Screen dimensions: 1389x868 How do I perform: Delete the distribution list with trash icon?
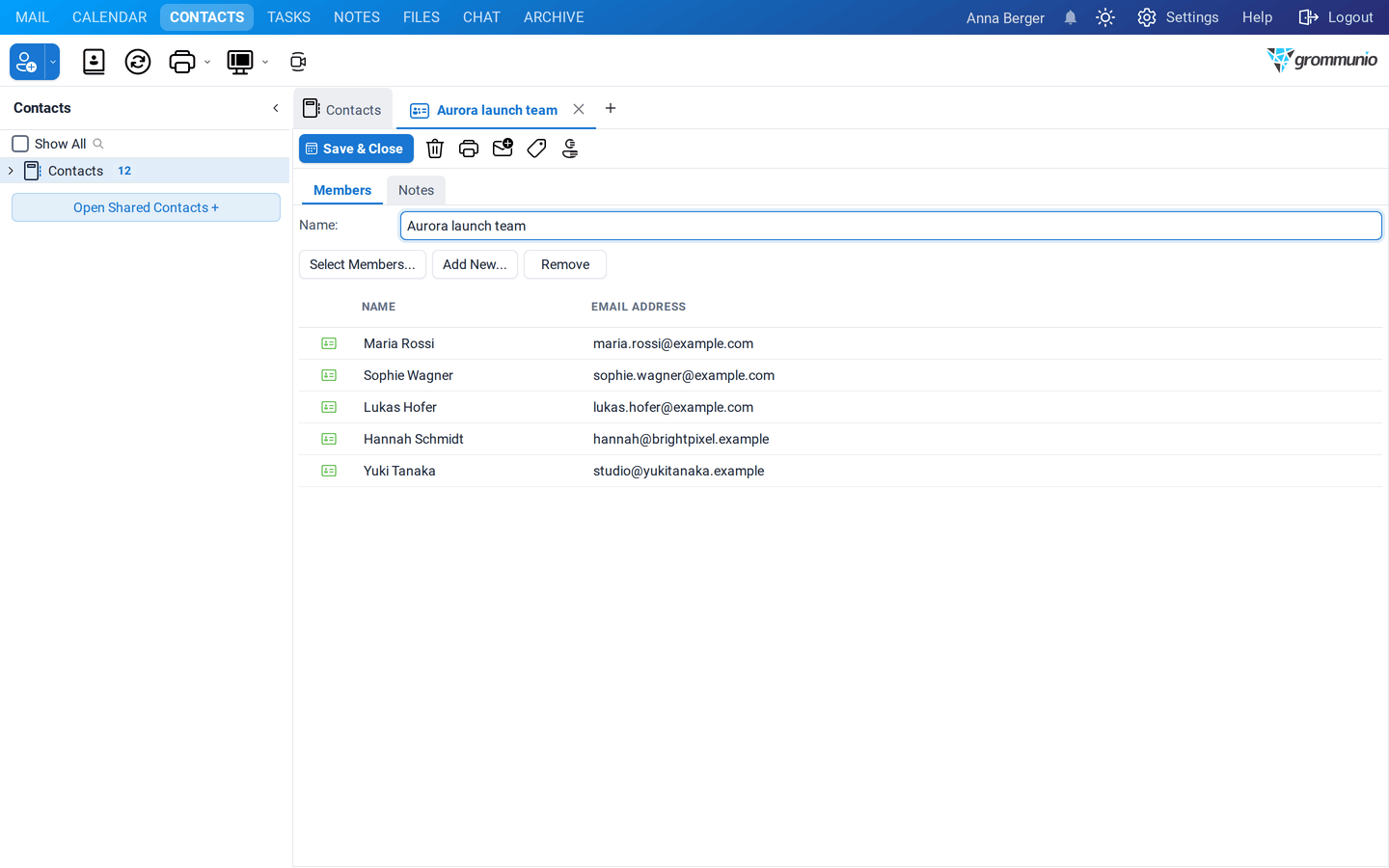pyautogui.click(x=435, y=149)
